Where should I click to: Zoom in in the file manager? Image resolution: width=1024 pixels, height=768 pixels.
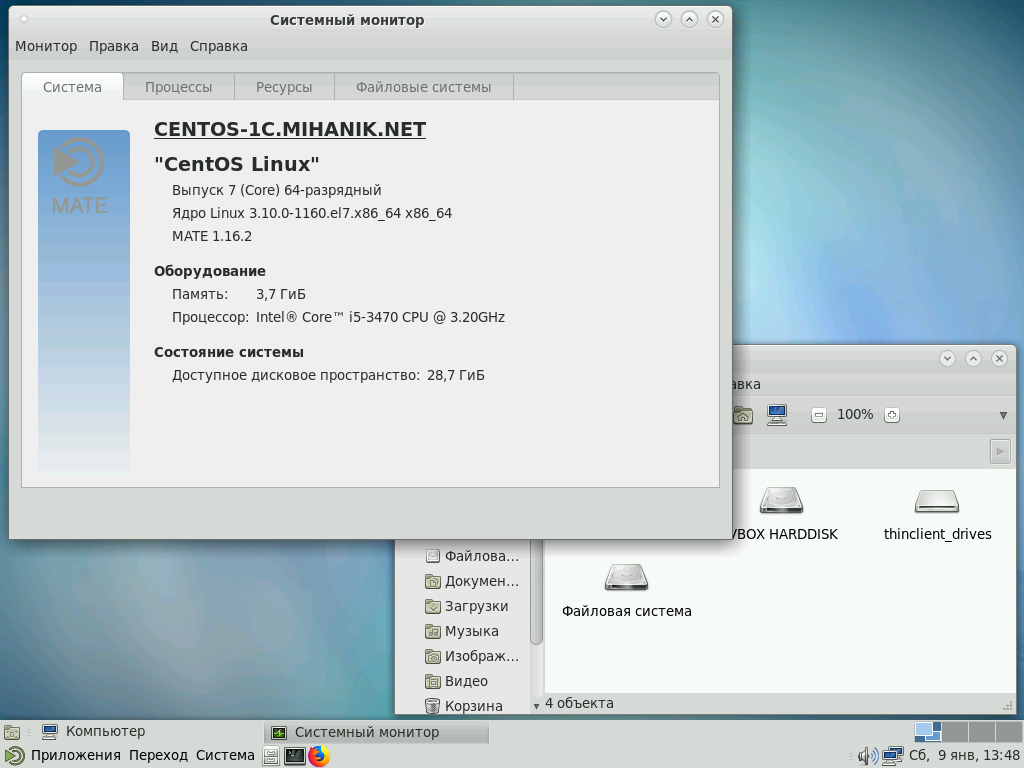click(x=891, y=415)
